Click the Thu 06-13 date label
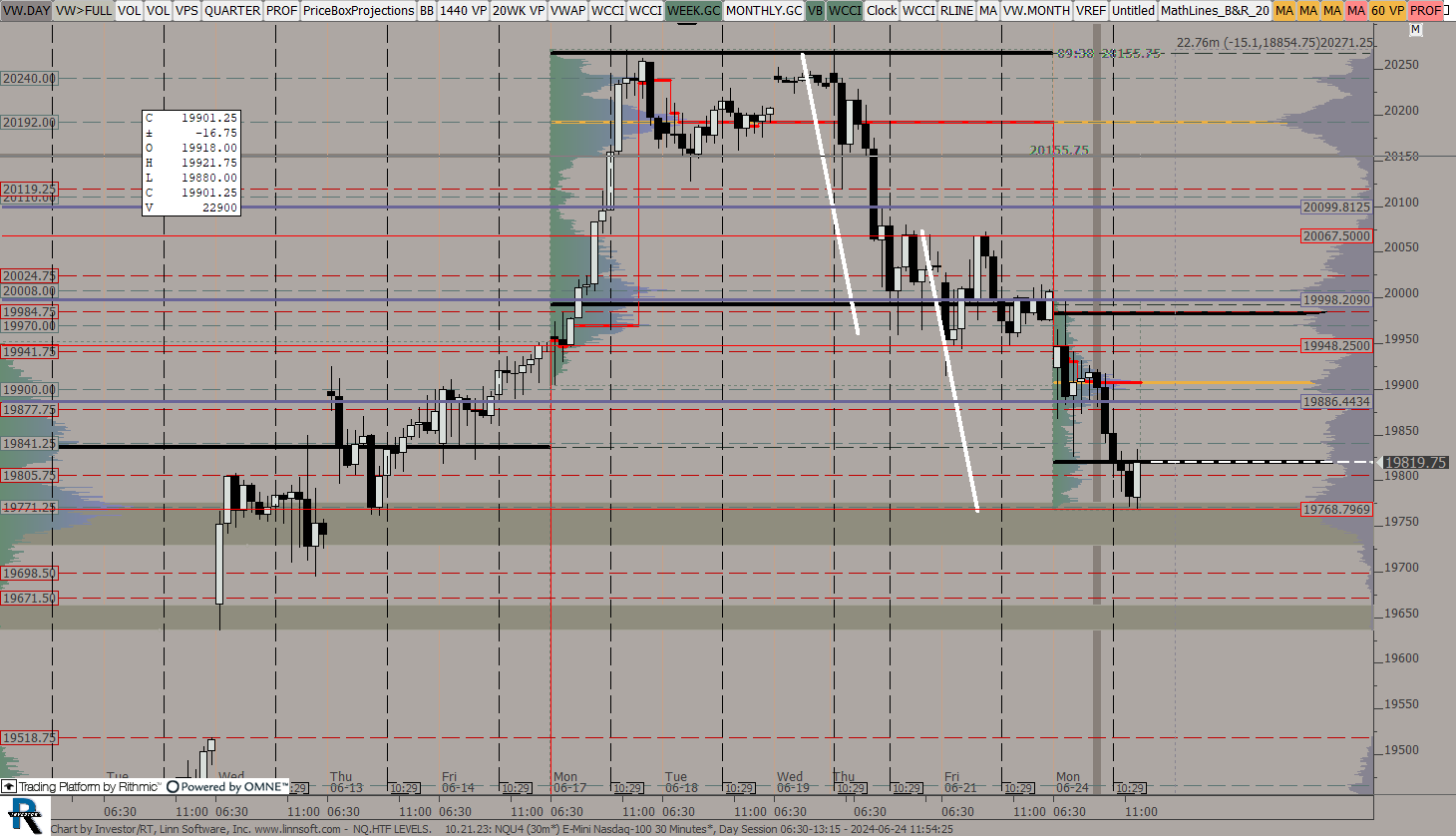This screenshot has height=836, width=1456. click(346, 782)
